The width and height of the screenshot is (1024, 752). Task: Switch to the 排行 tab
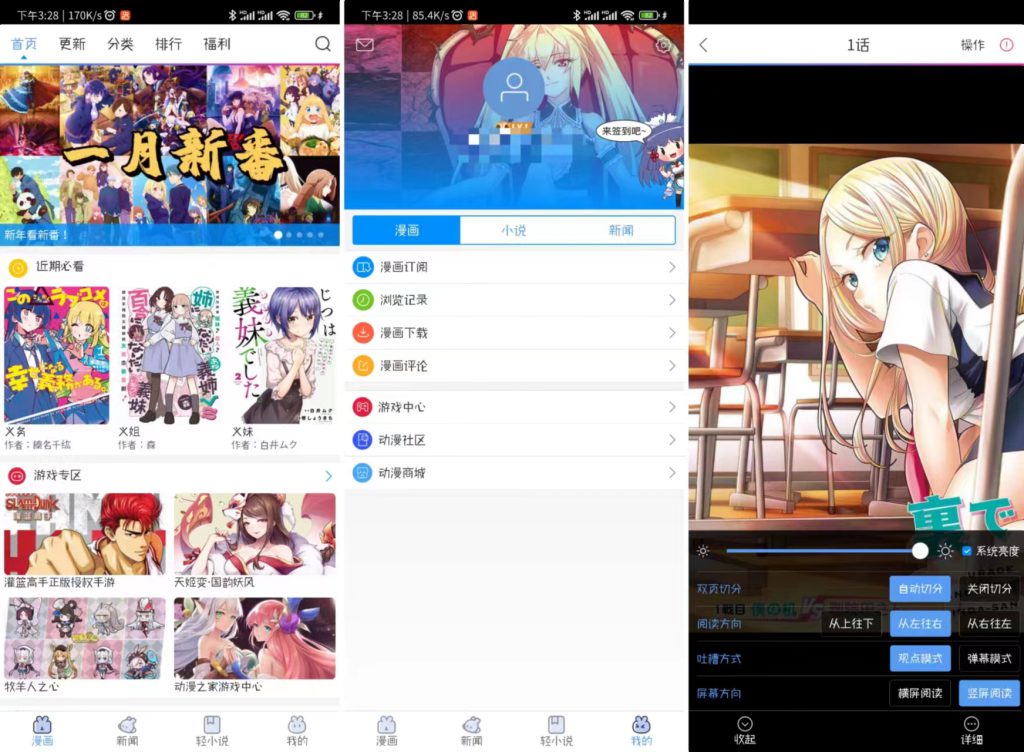[x=168, y=44]
